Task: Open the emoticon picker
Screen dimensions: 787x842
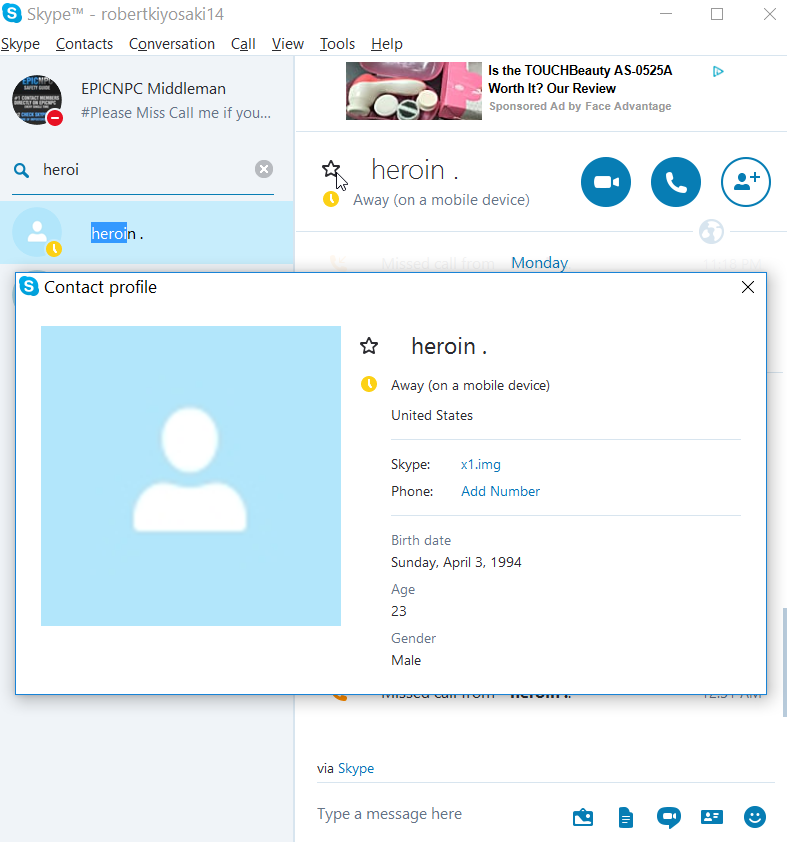Action: 755,817
